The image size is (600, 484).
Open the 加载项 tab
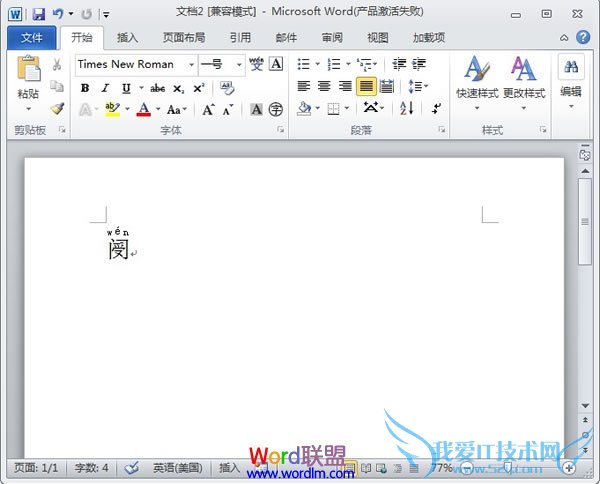(x=429, y=37)
